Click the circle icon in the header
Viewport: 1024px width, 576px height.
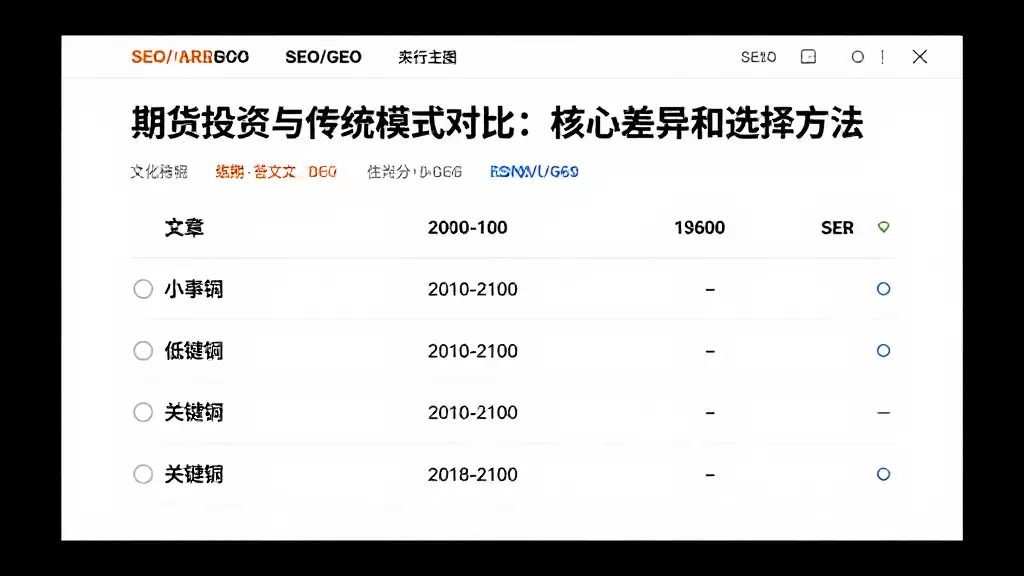pos(857,57)
